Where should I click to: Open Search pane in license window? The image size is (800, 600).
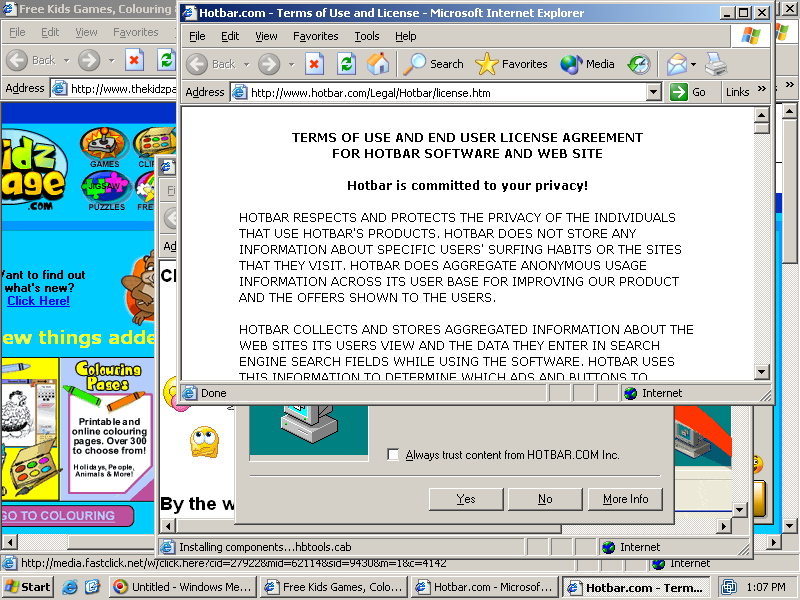tap(434, 64)
